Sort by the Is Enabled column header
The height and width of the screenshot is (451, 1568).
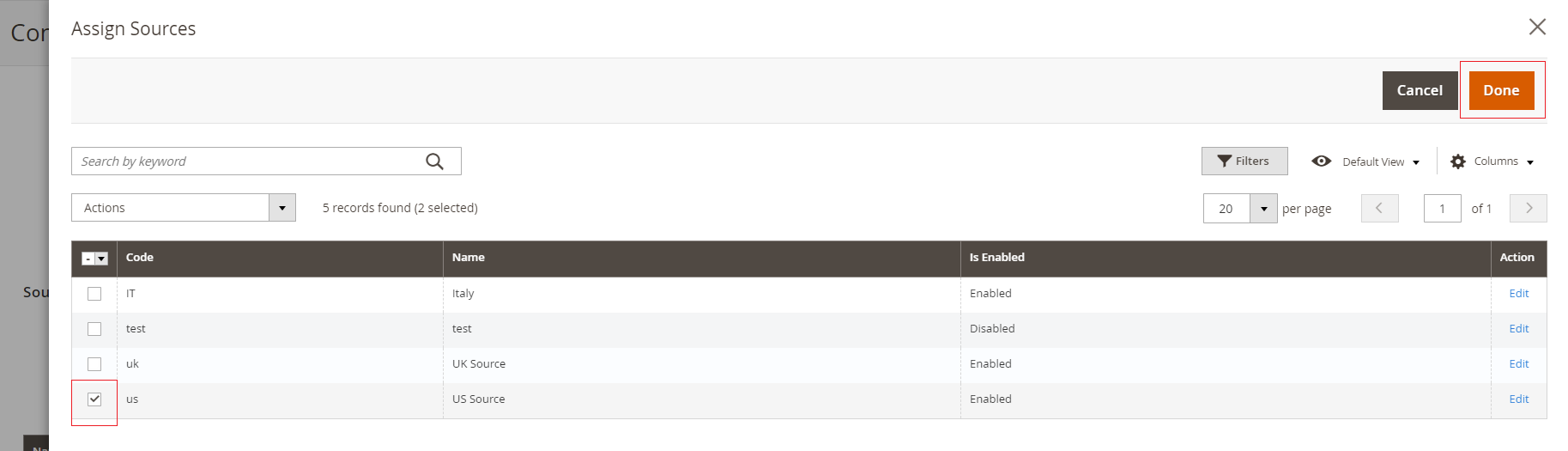point(996,258)
